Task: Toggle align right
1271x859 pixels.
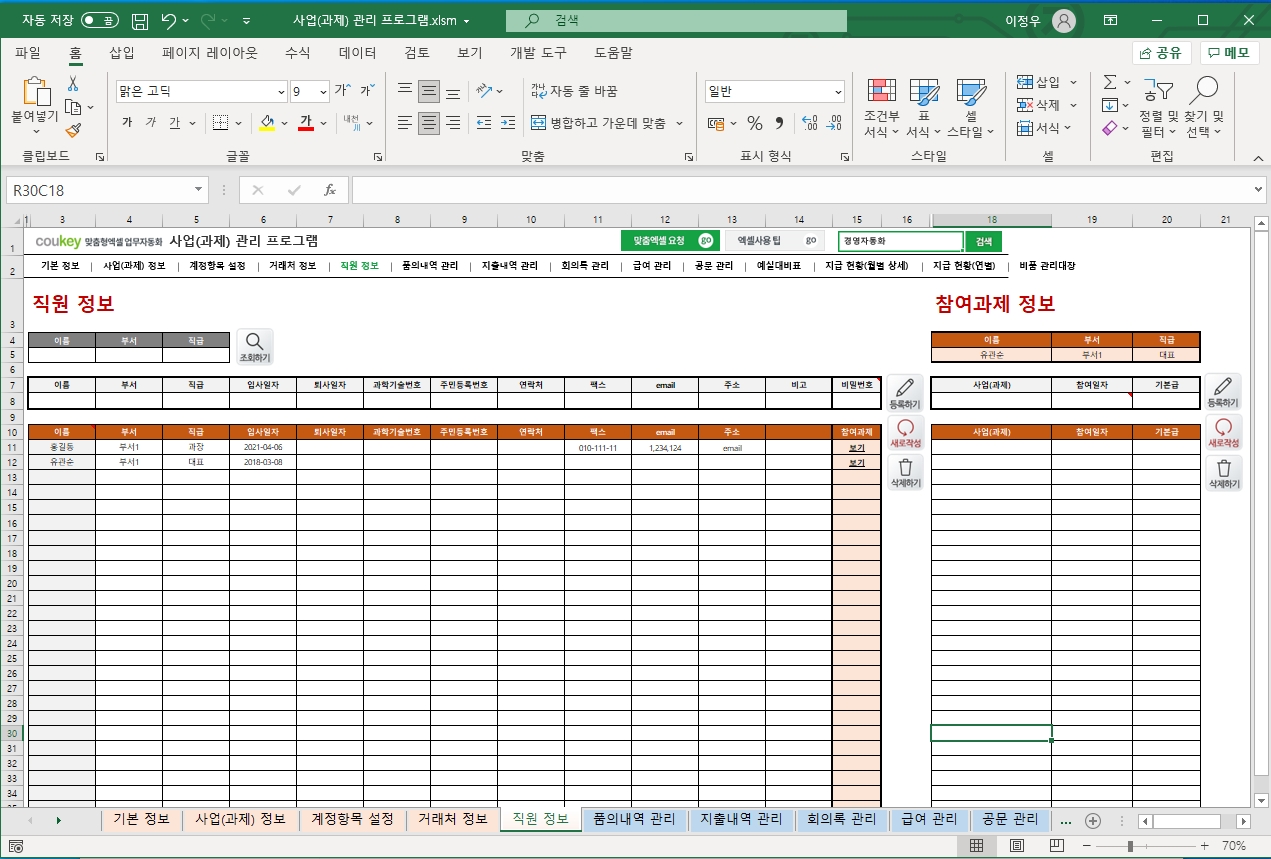Action: (x=453, y=123)
